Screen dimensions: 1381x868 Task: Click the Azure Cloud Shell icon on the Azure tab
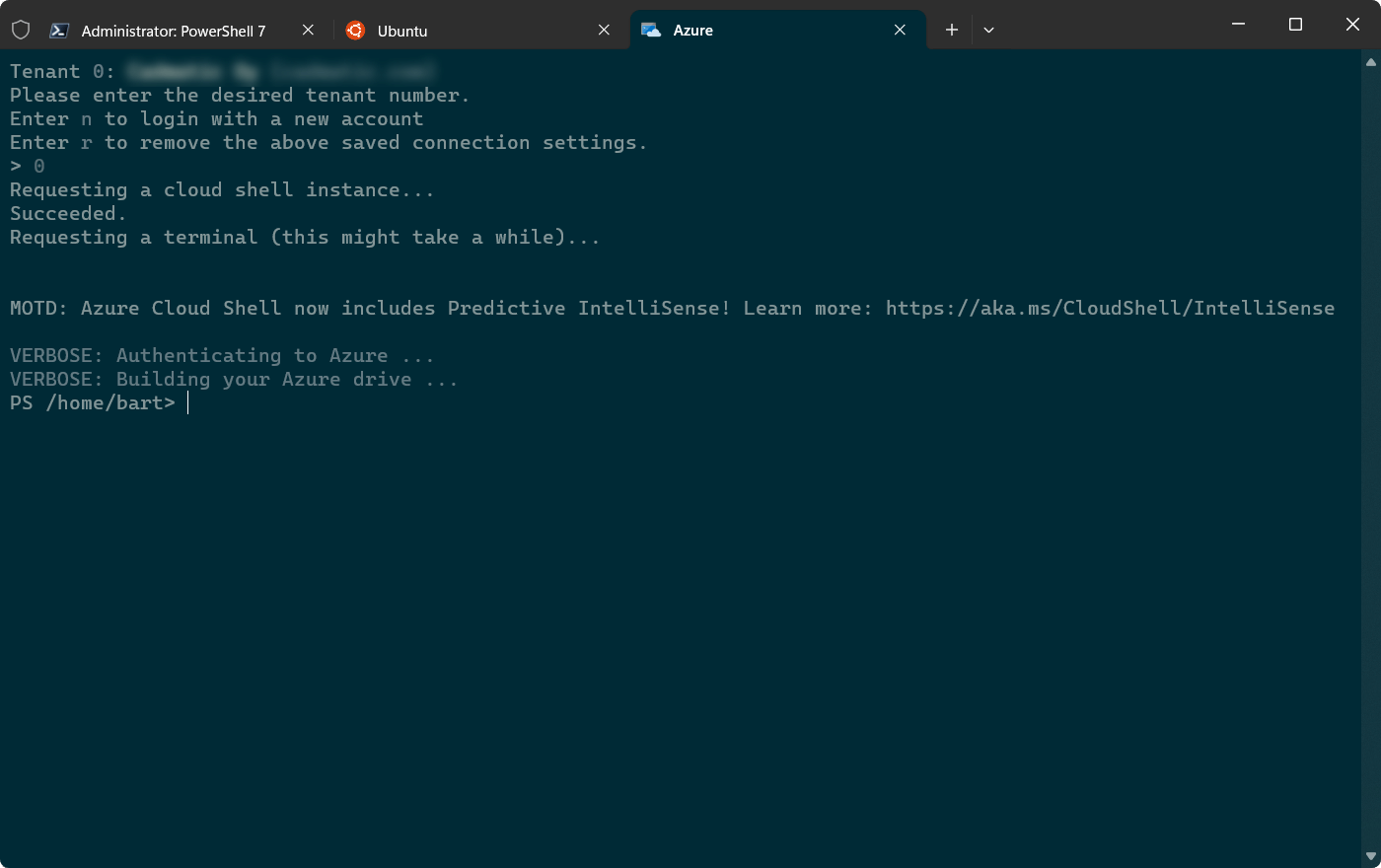pyautogui.click(x=650, y=31)
